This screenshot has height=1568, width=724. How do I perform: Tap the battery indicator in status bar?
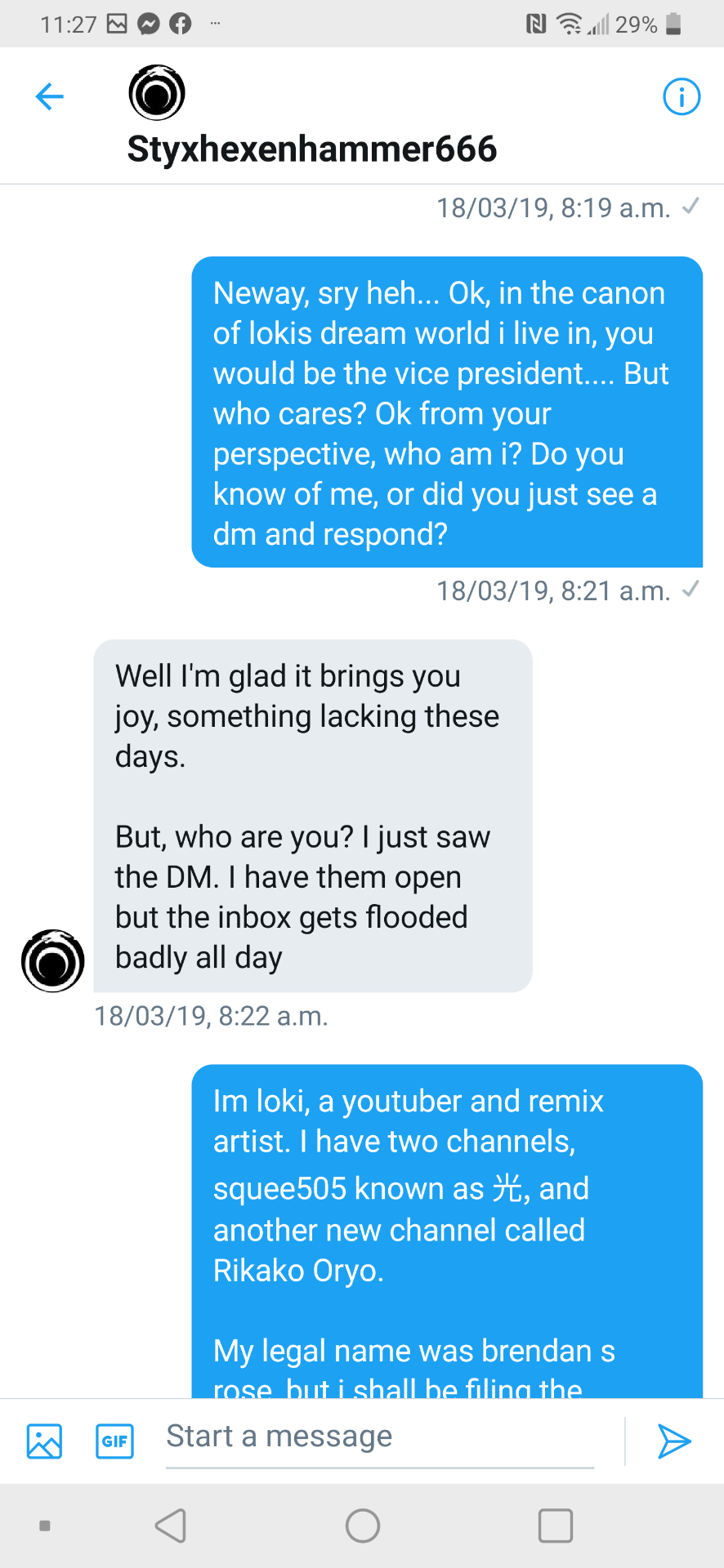point(673,24)
